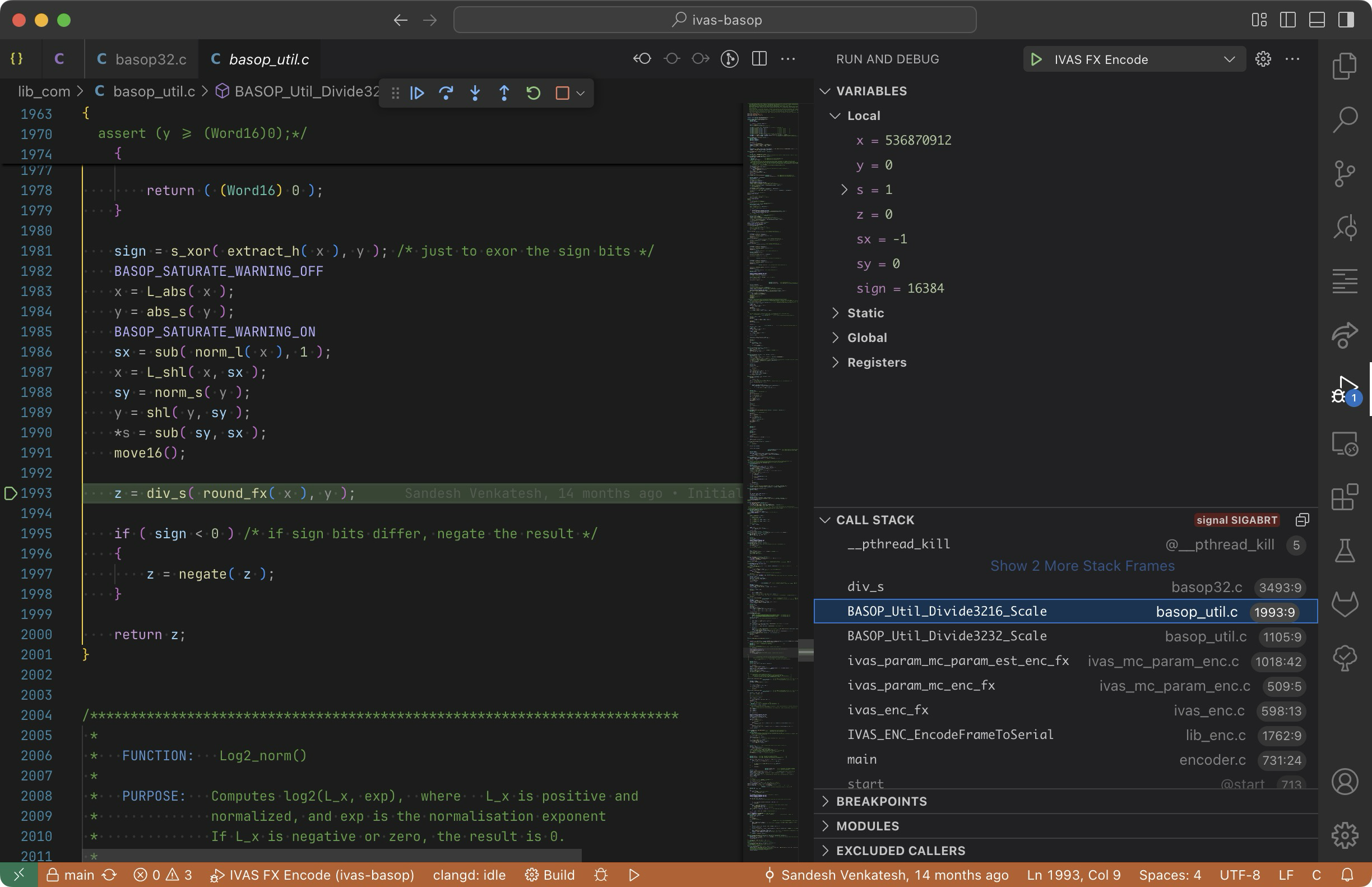Click the ivas-basop search field
Image resolution: width=1372 pixels, height=887 pixels.
pyautogui.click(x=715, y=20)
